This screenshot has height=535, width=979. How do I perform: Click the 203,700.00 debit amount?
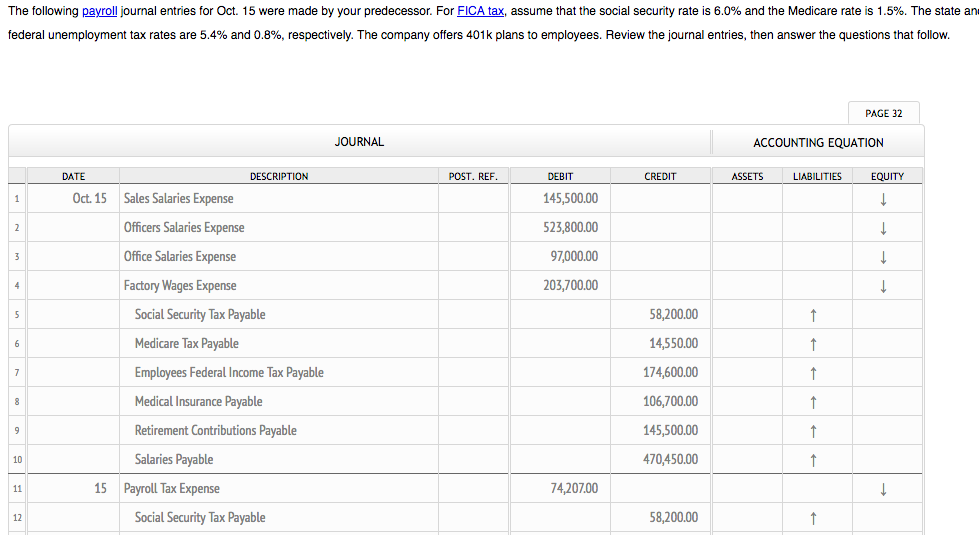[570, 285]
